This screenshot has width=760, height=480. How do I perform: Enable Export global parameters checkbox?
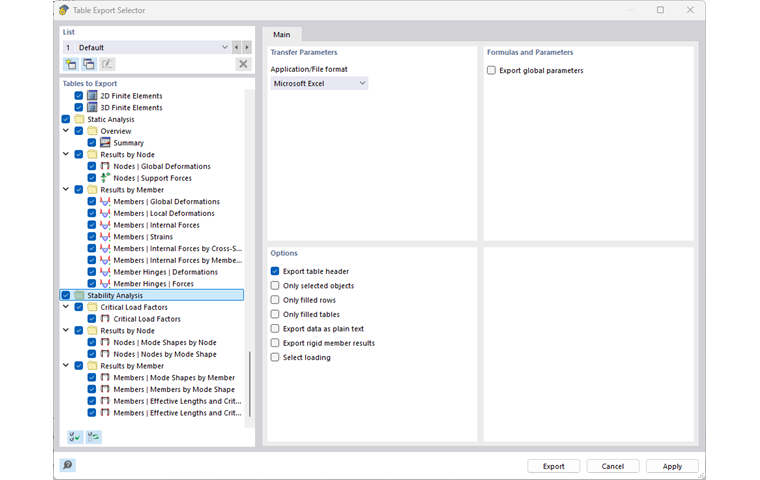point(491,70)
